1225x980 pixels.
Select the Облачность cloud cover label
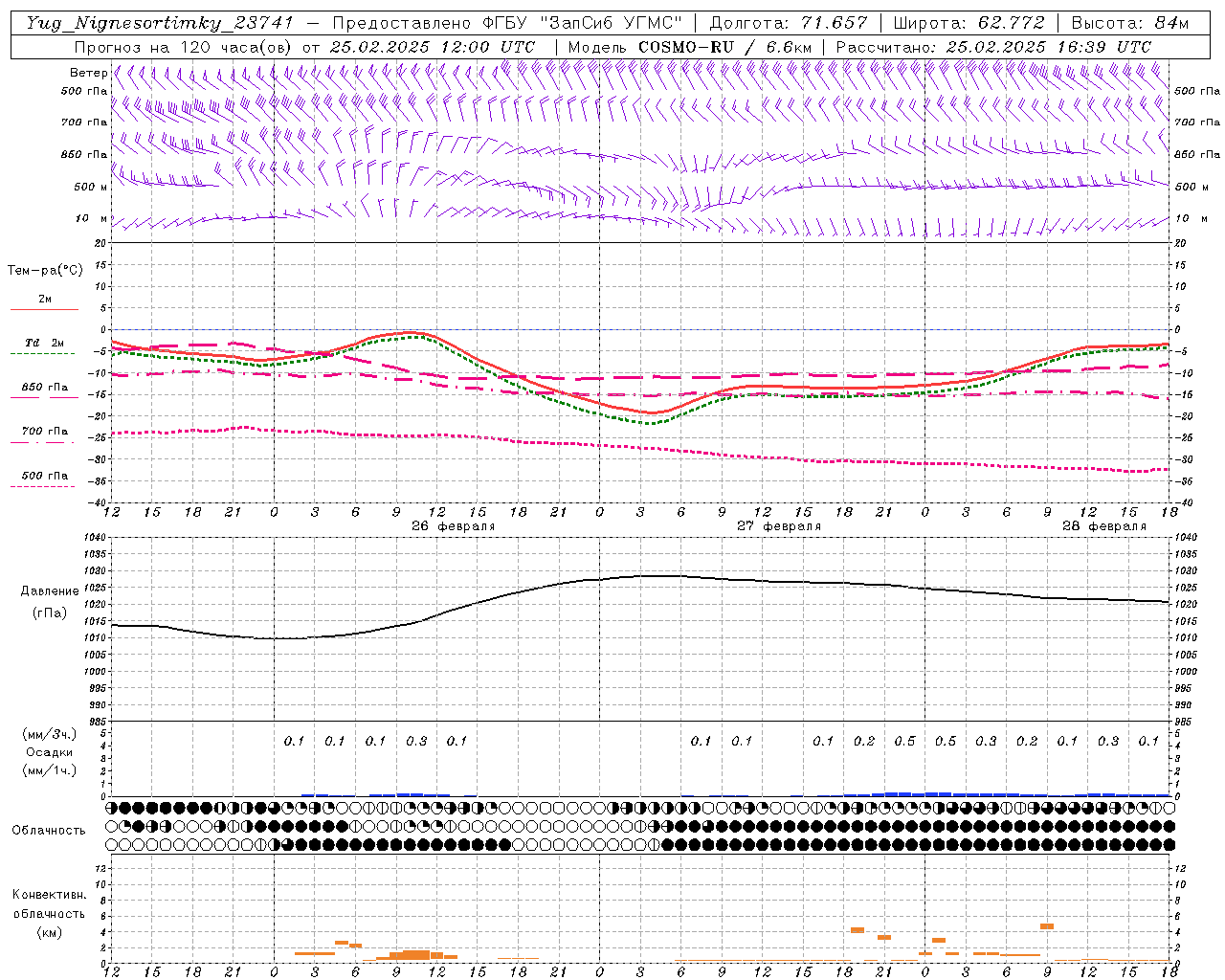pos(49,831)
